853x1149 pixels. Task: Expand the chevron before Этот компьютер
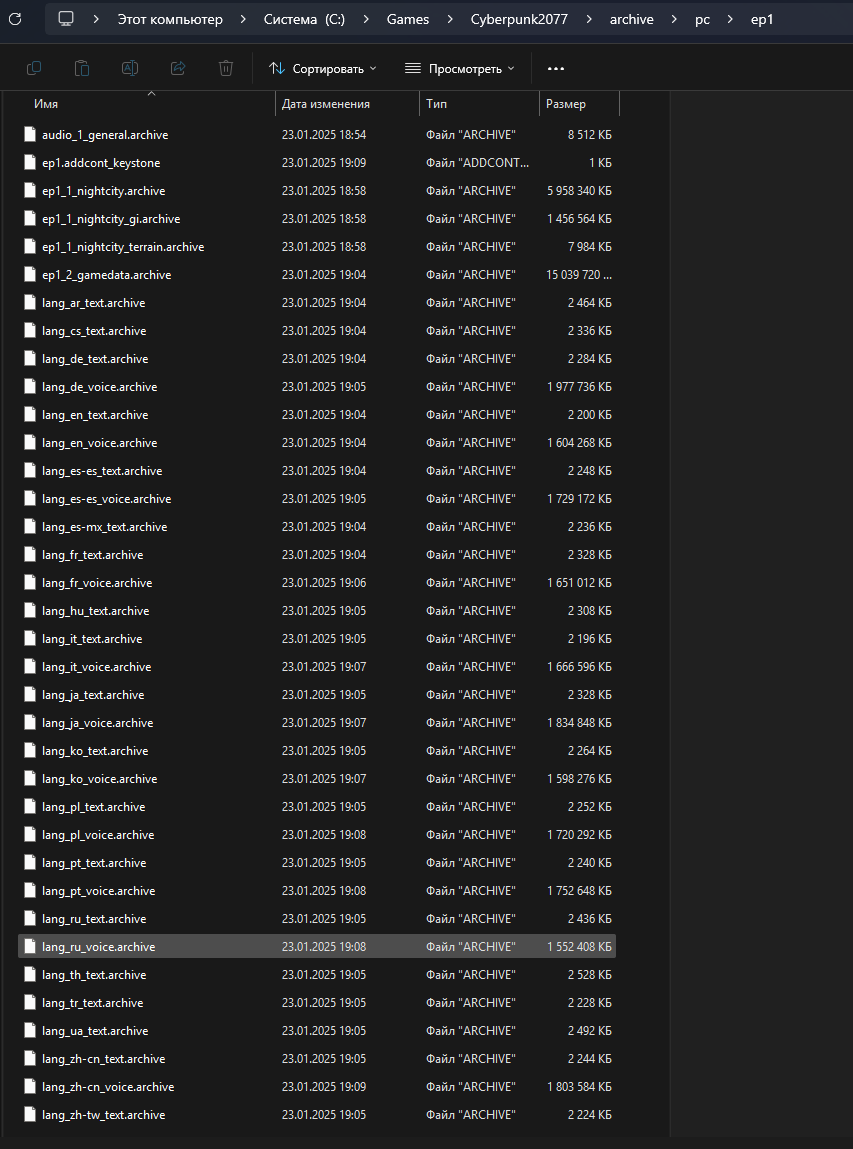click(96, 20)
